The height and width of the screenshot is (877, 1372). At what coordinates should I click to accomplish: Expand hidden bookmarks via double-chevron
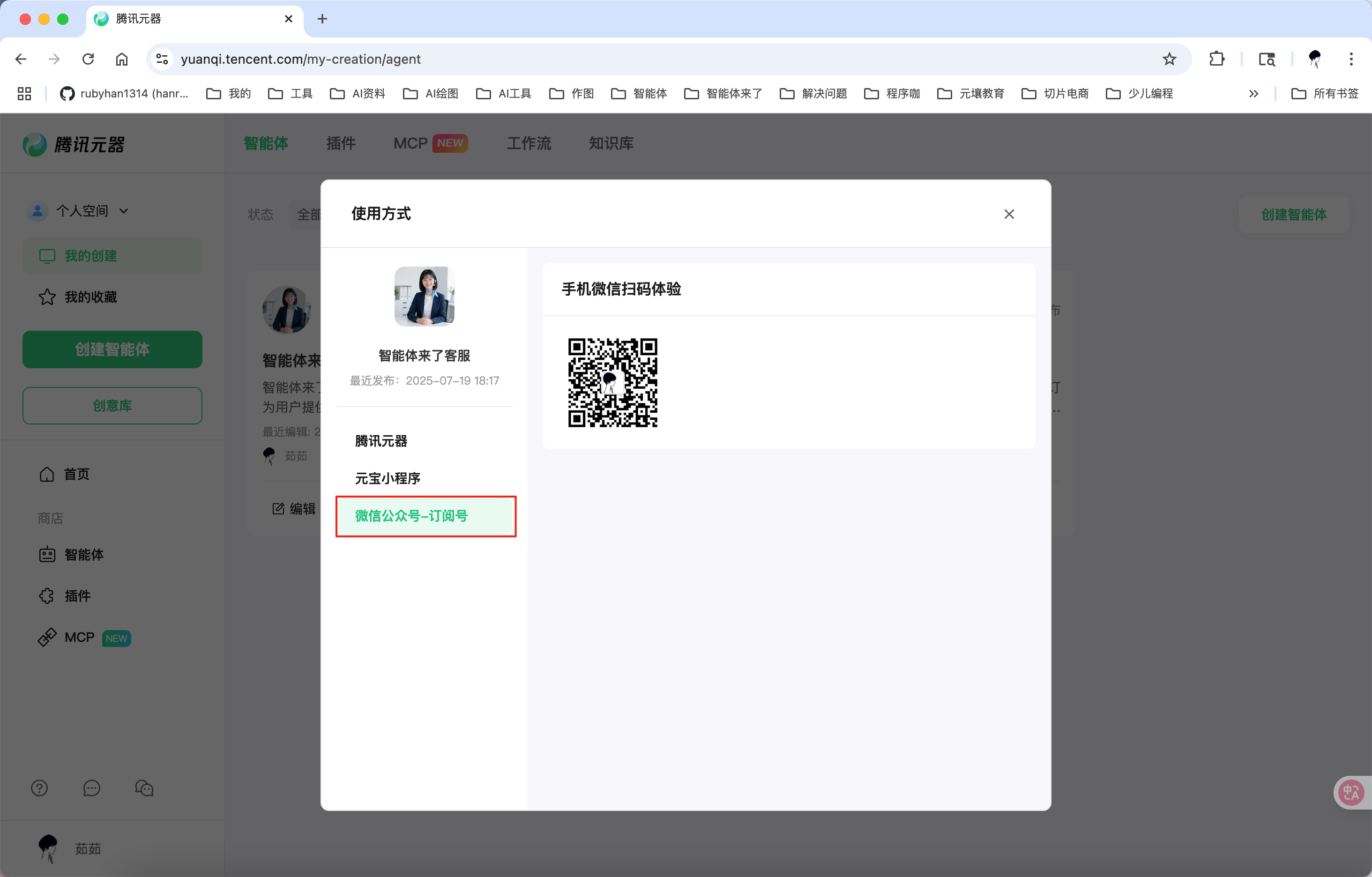[1254, 93]
